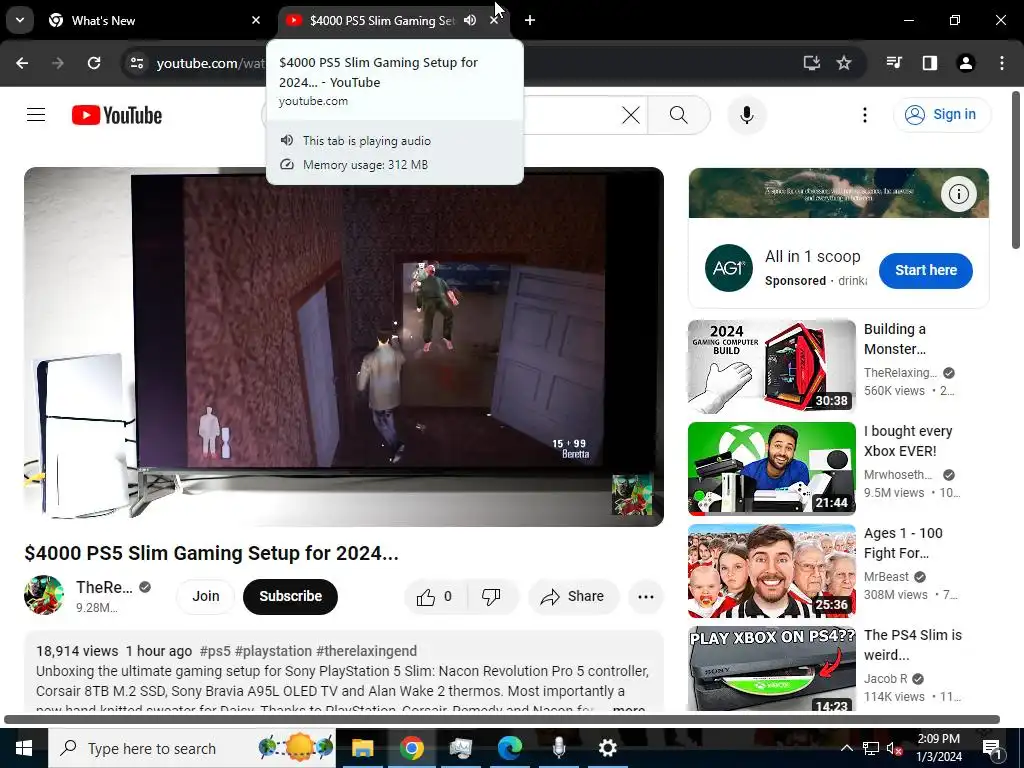This screenshot has height=768, width=1024.
Task: Like the video with thumbs up
Action: pos(434,596)
